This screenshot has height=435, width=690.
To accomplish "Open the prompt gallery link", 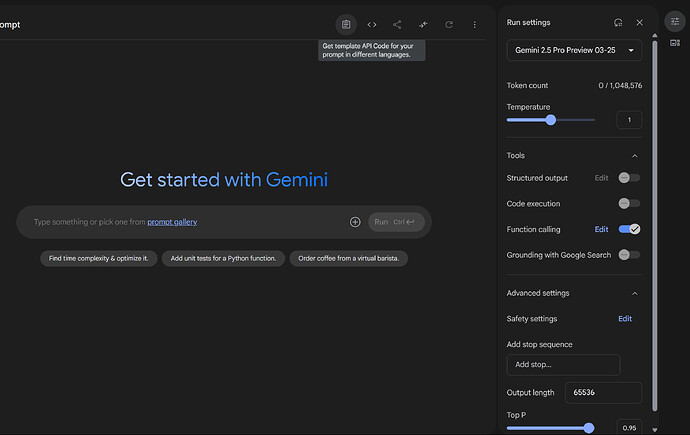I will pyautogui.click(x=172, y=222).
